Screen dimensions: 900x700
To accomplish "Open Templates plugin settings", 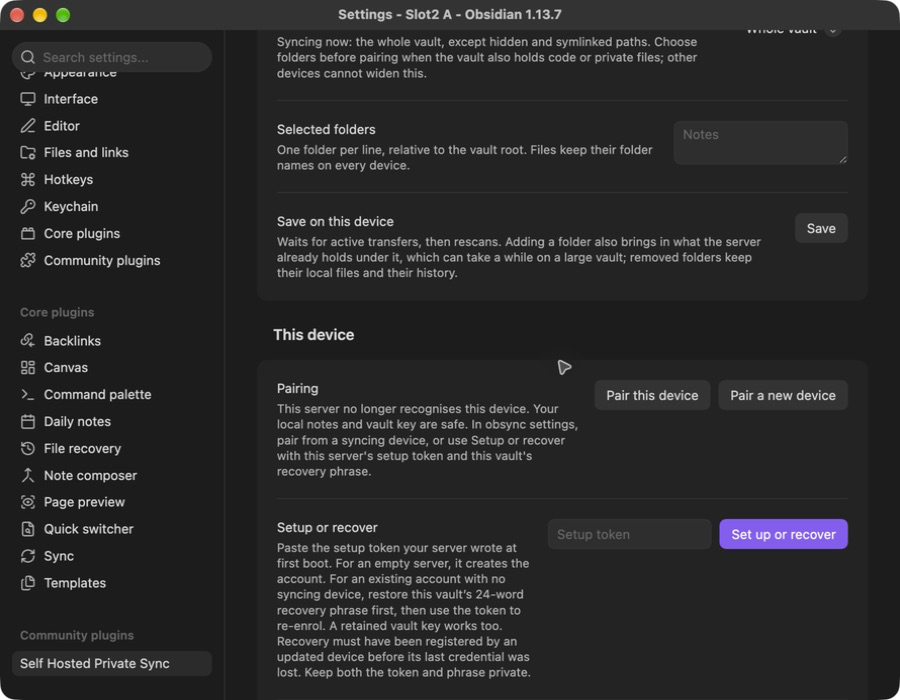I will [x=112, y=583].
